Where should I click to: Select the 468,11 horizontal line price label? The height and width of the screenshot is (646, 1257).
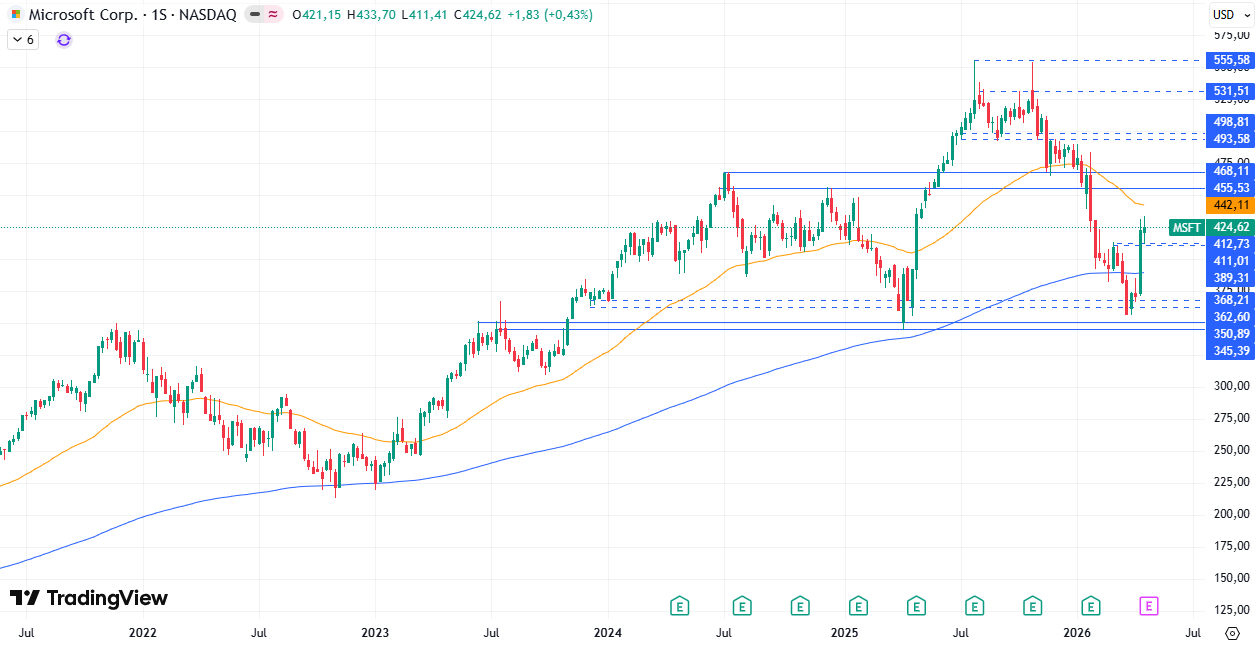(x=1230, y=172)
